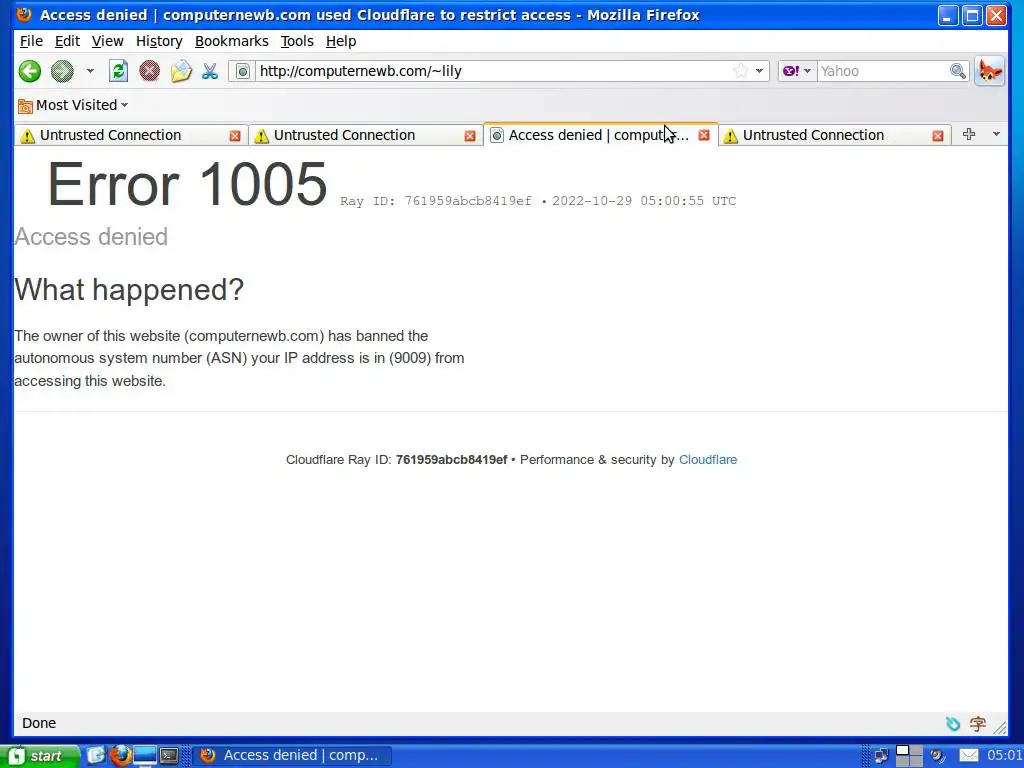Open the File menu
The image size is (1024, 768).
click(31, 41)
